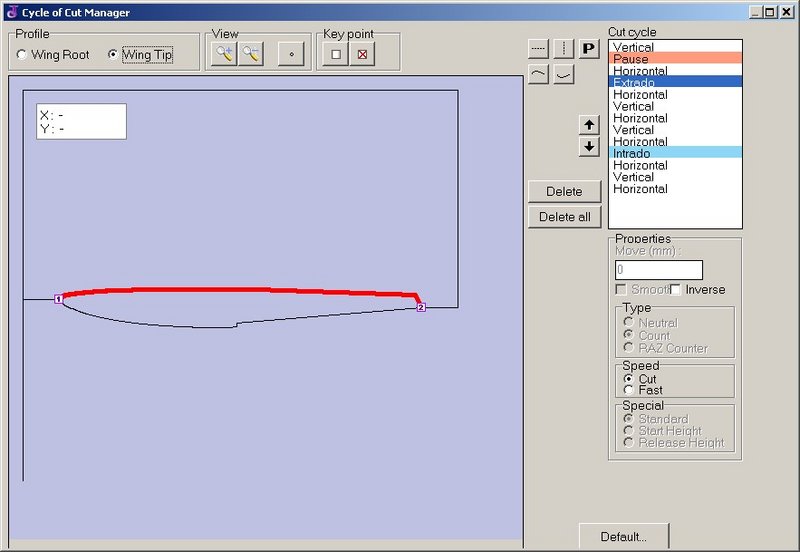Move selected cycle step up
Image resolution: width=800 pixels, height=552 pixels.
tap(589, 125)
